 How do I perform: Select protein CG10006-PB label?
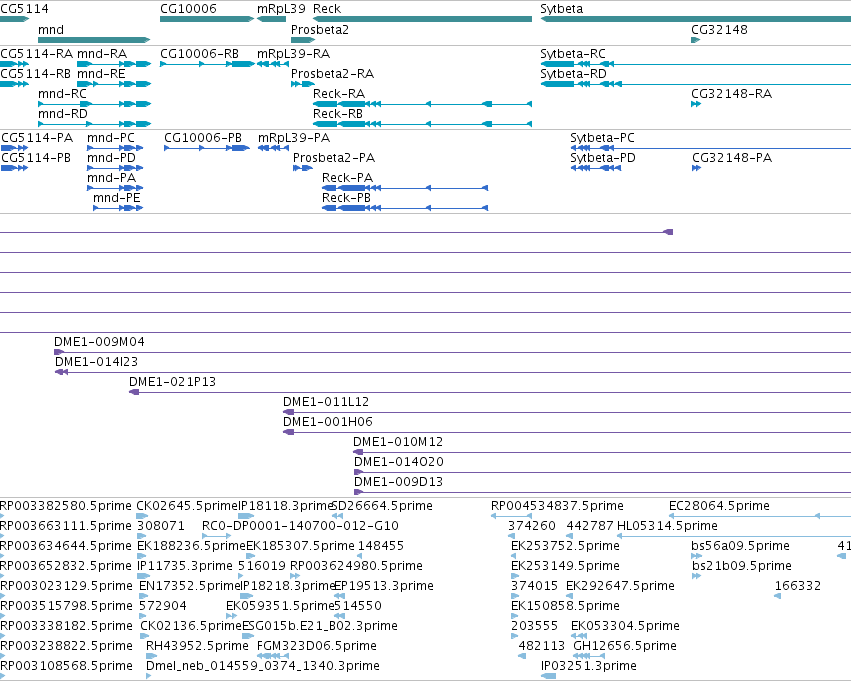point(203,138)
